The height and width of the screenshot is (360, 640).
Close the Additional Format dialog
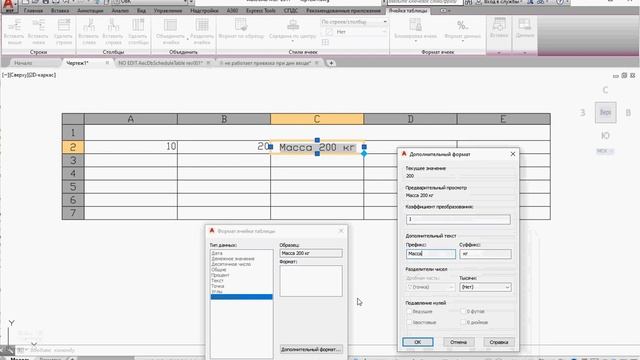(513, 154)
